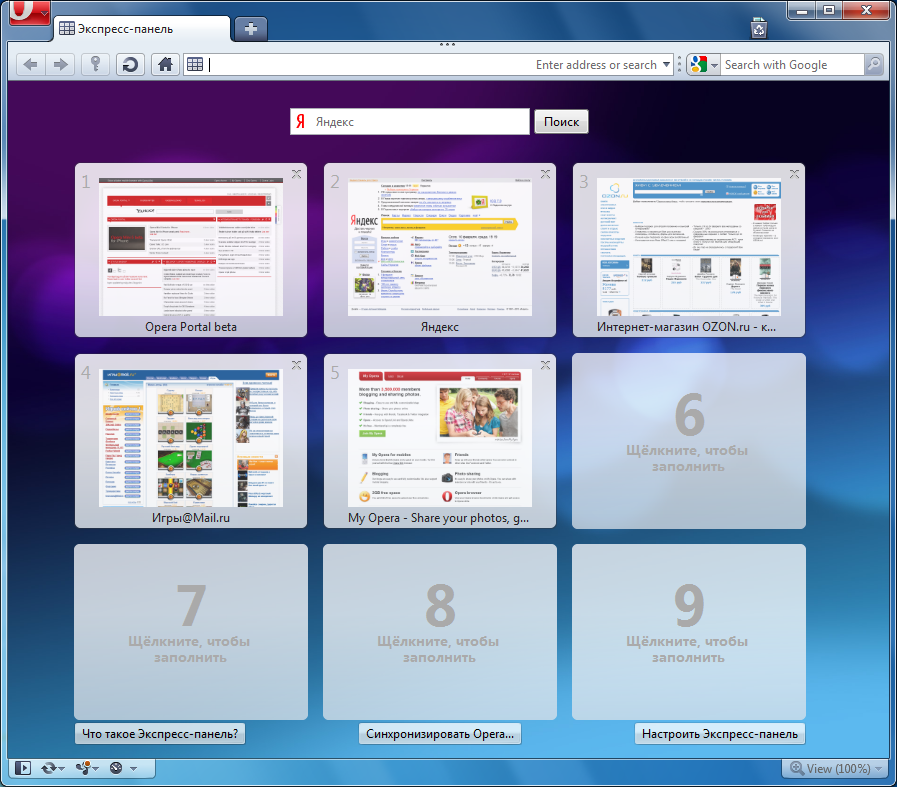Image resolution: width=897 pixels, height=787 pixels.
Task: Toggle the side panel icon in status bar
Action: pyautogui.click(x=23, y=768)
